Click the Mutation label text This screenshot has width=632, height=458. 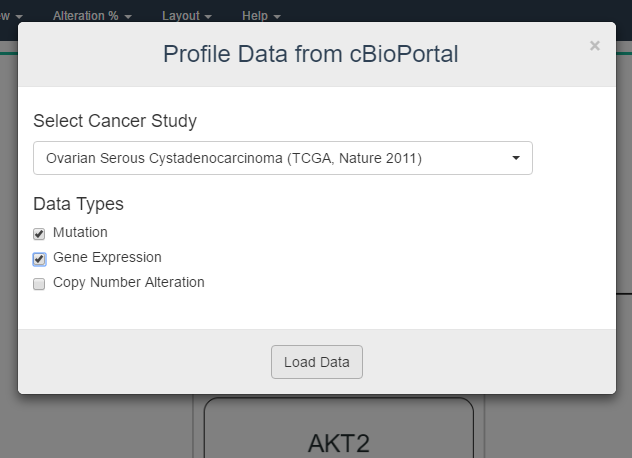point(80,232)
